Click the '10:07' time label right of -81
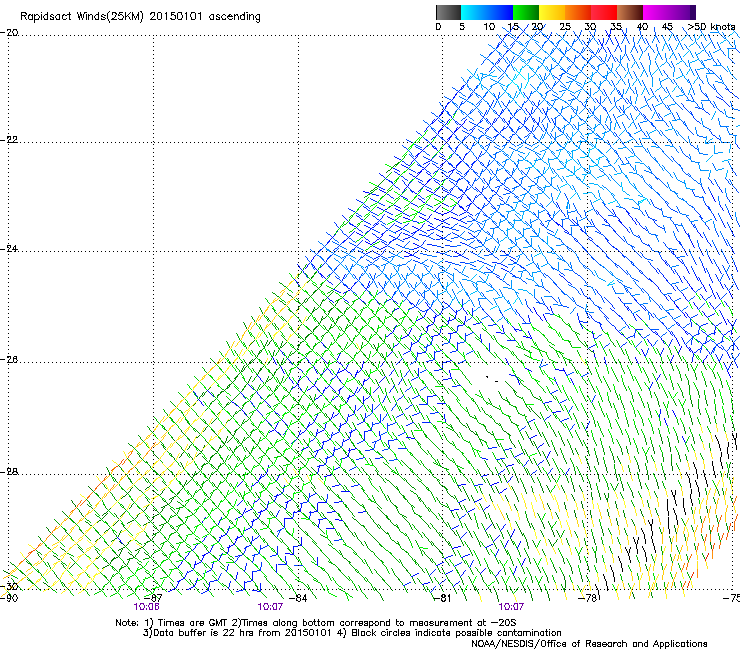Image resolution: width=740 pixels, height=650 pixels. point(511,607)
